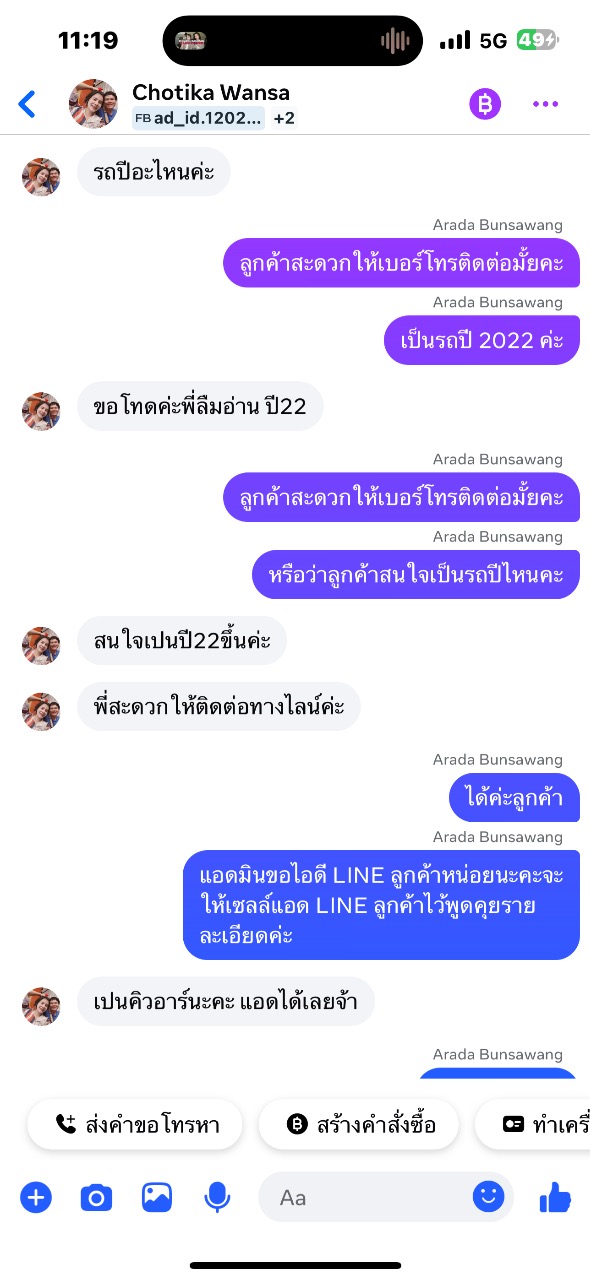Open the FB ad_id.1202... label tag
The width and height of the screenshot is (590, 1280).
(x=199, y=118)
